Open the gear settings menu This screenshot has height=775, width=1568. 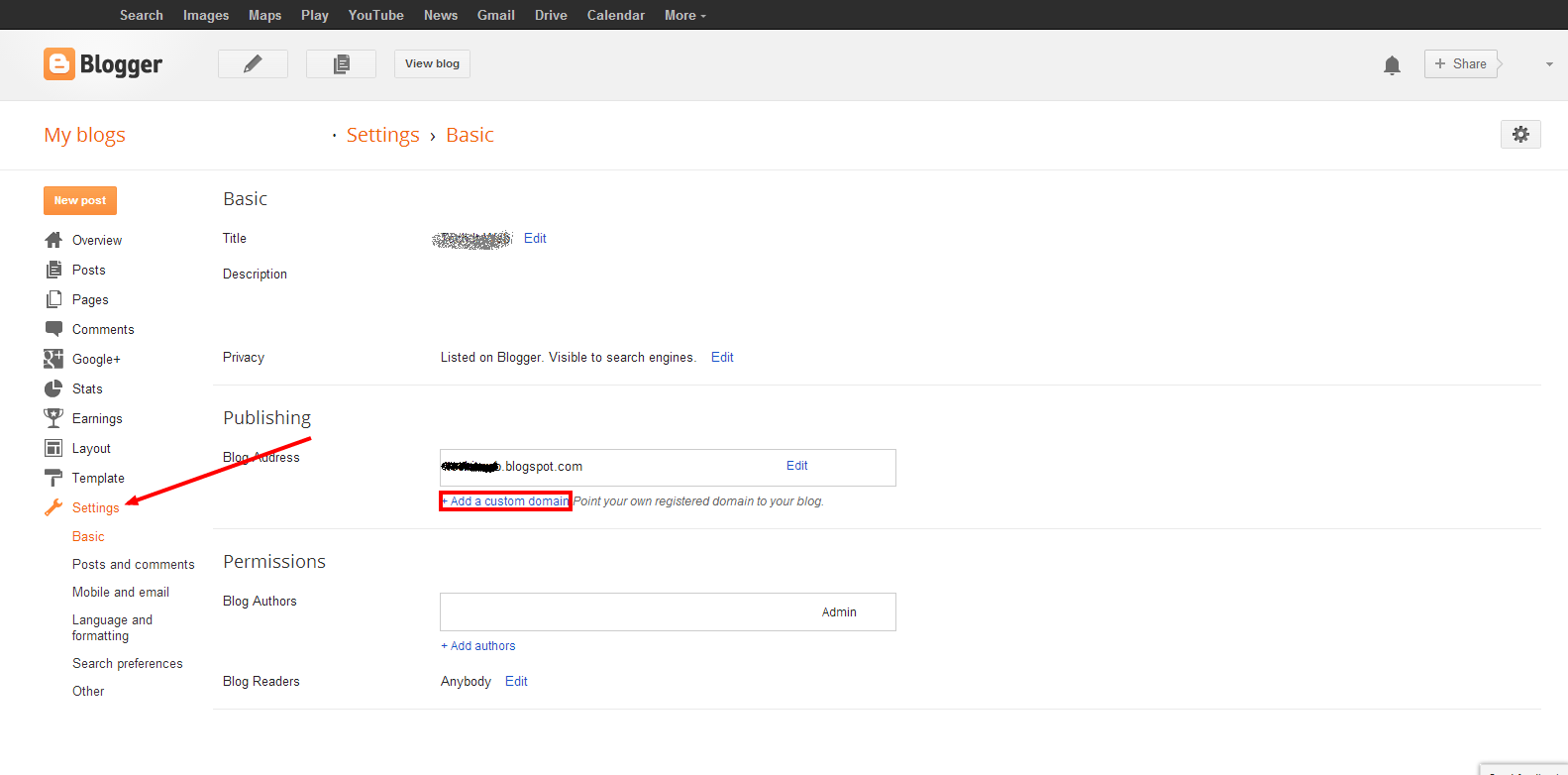(x=1520, y=134)
